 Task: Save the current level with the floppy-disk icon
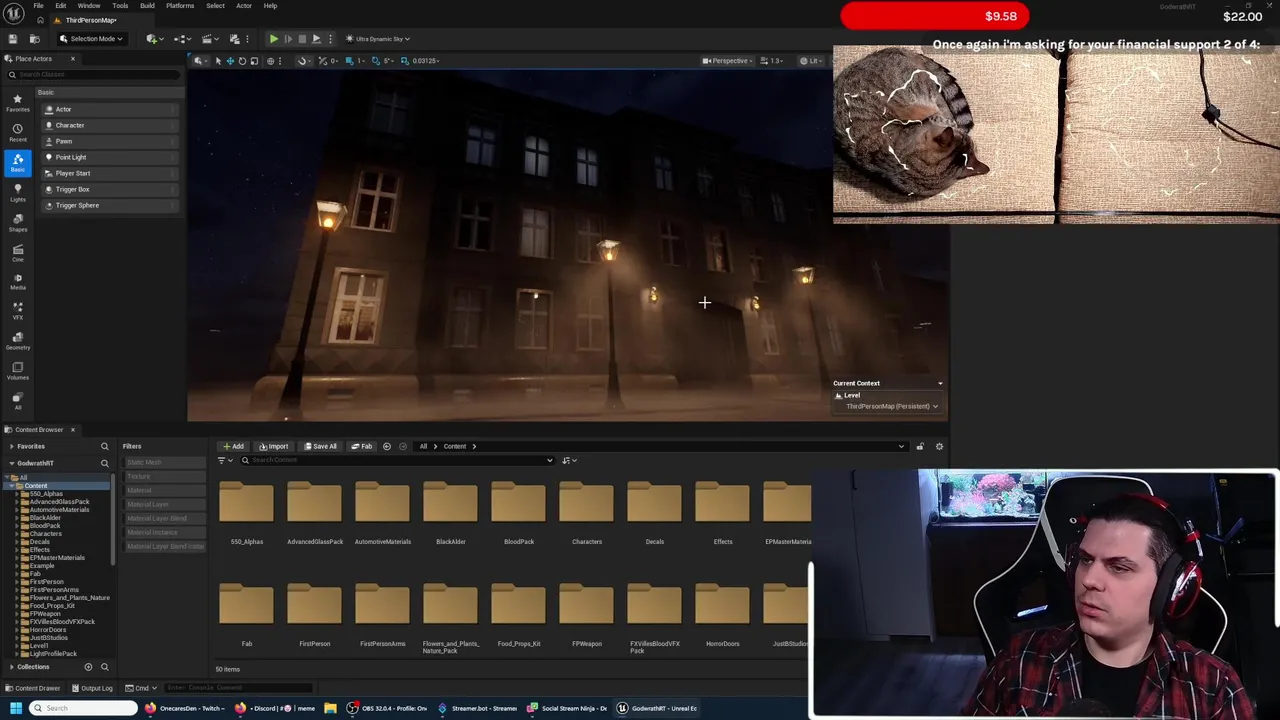13,39
